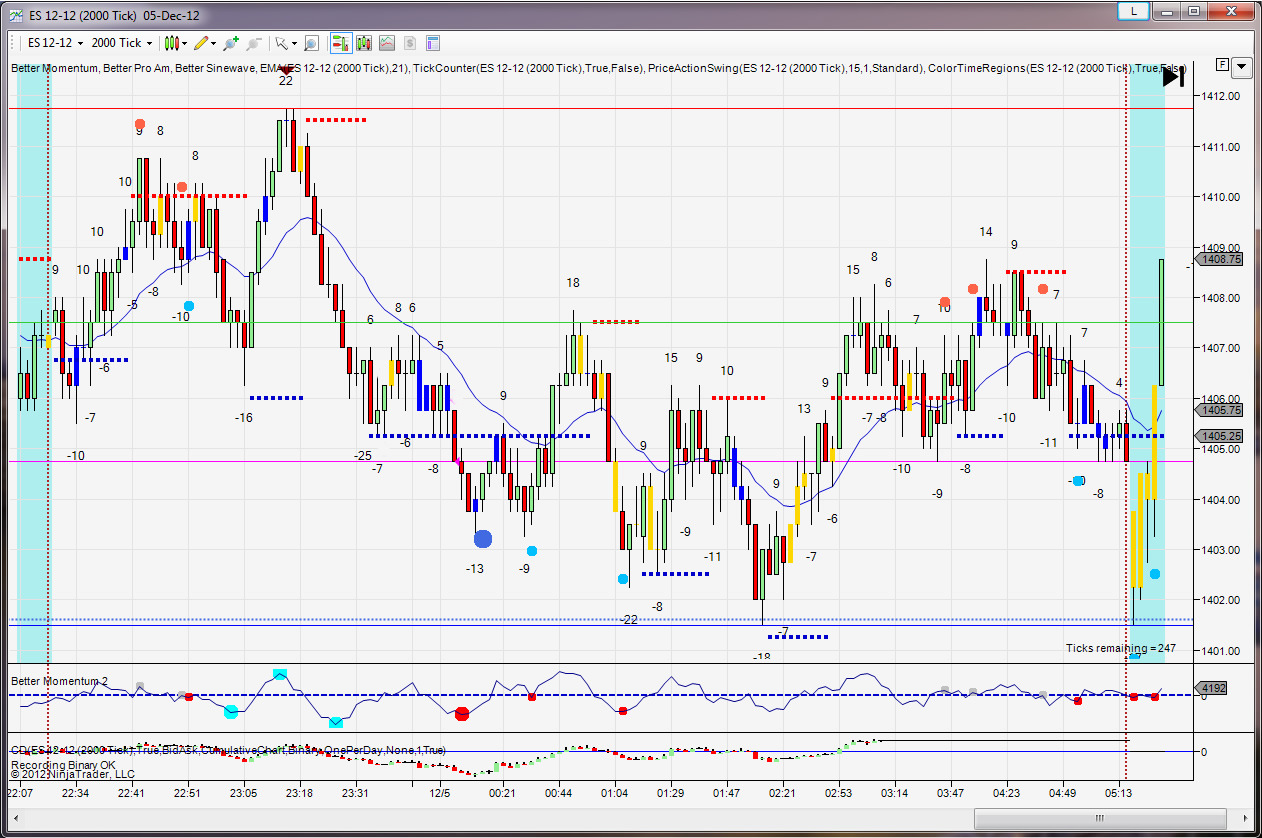1262x838 pixels.
Task: Select the arrow cursor pointer tool
Action: 282,43
